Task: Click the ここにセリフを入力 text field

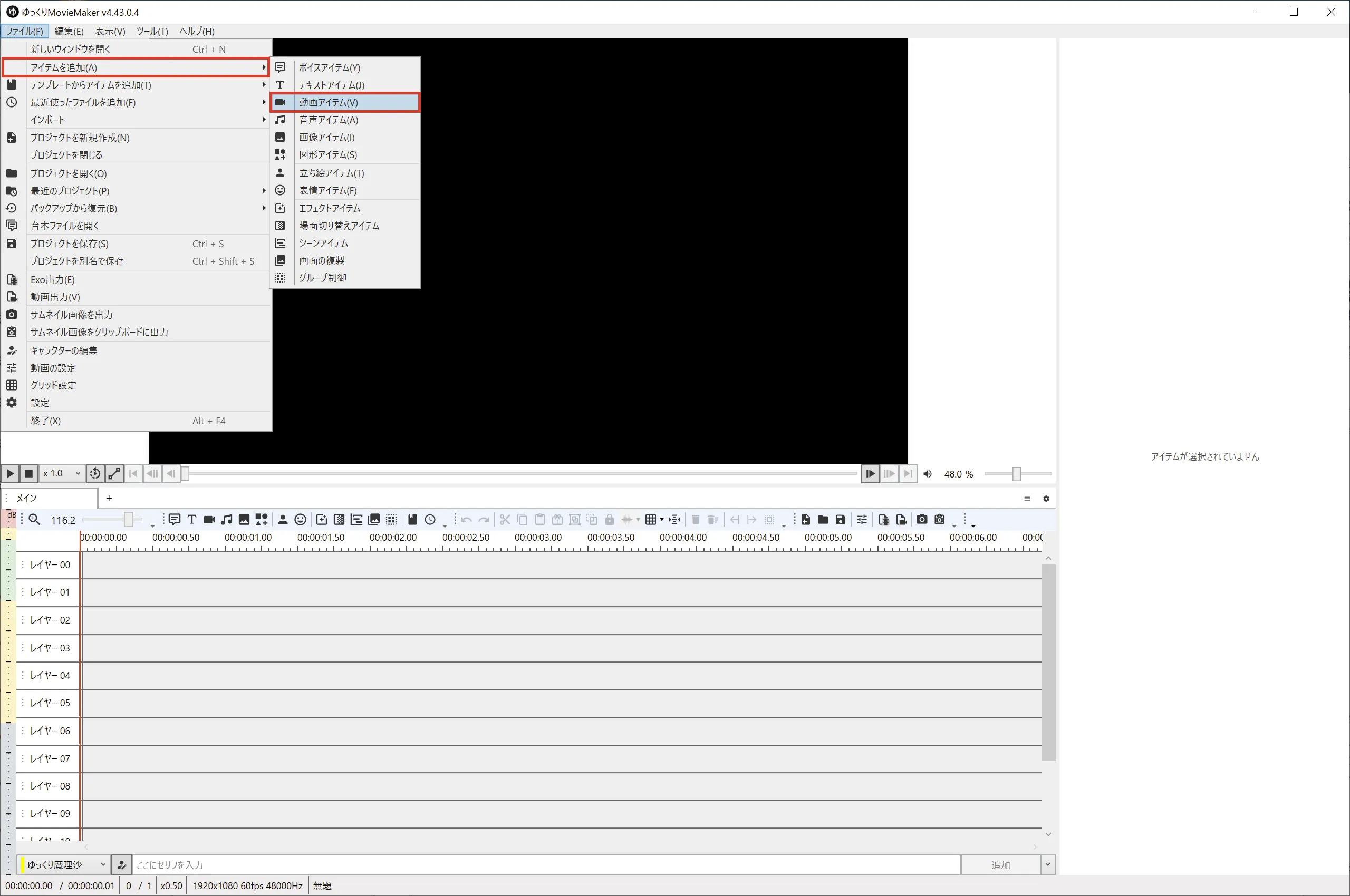Action: pos(546,864)
